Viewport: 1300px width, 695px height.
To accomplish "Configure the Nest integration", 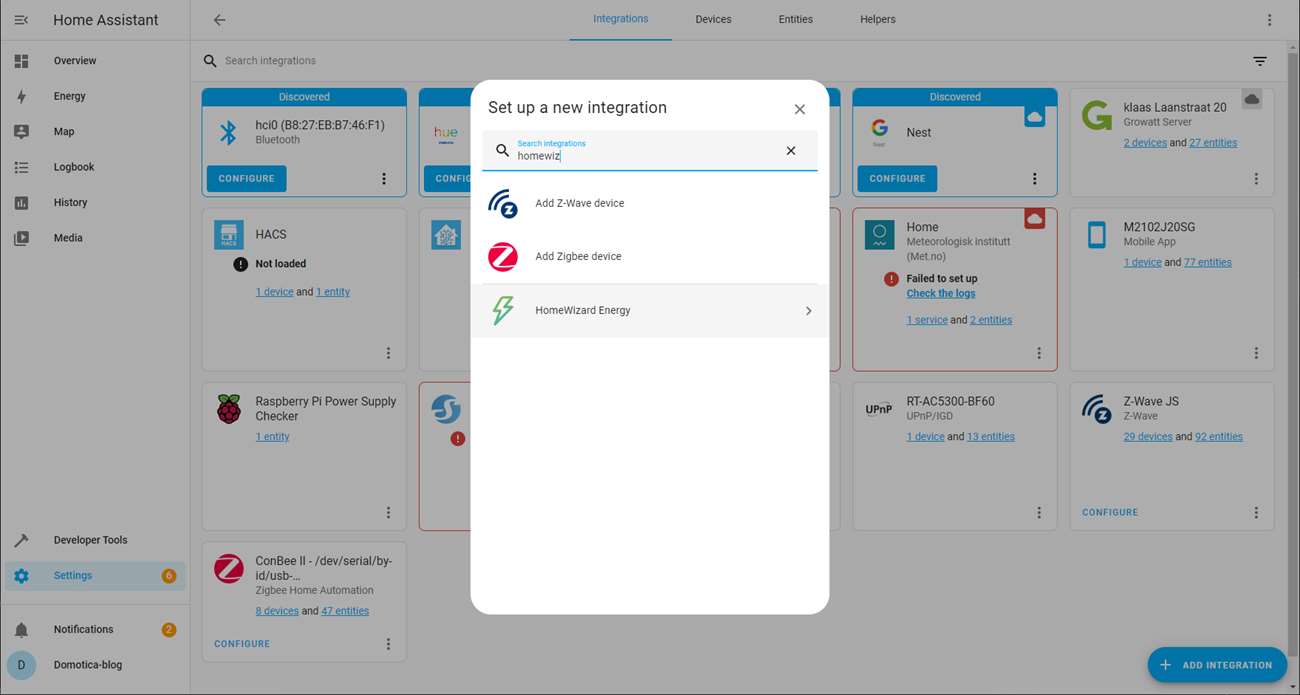I will pyautogui.click(x=897, y=179).
